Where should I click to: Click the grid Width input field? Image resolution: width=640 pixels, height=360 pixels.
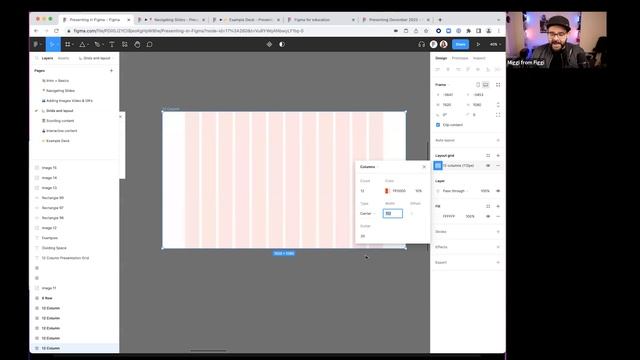(x=393, y=213)
